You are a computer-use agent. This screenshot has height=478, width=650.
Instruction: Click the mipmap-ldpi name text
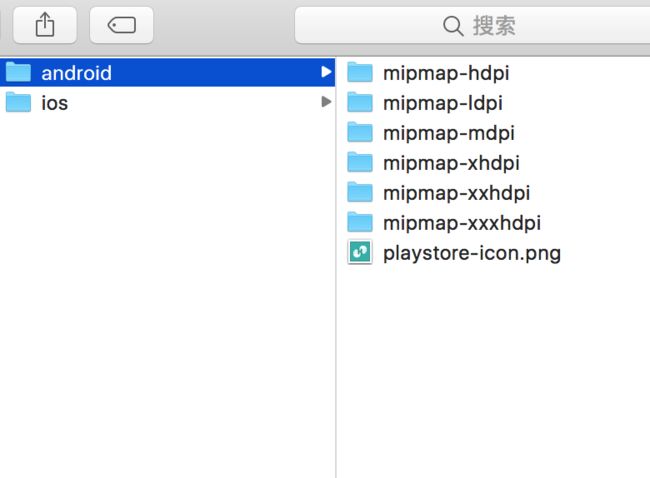pyautogui.click(x=443, y=104)
